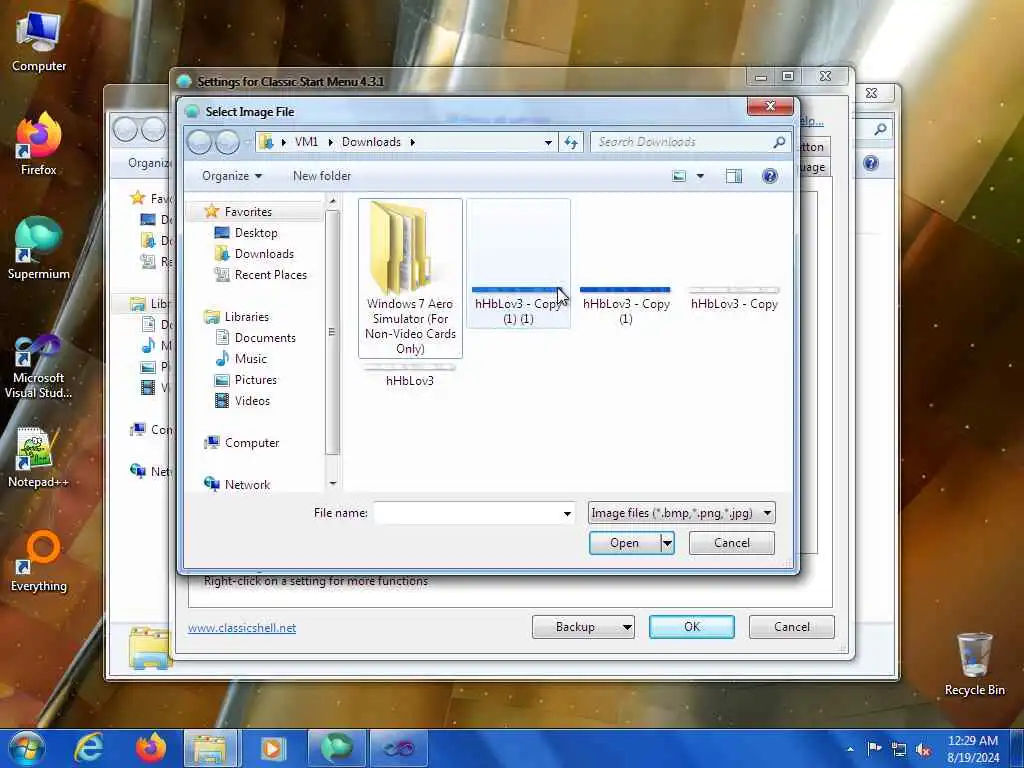This screenshot has width=1024, height=768.
Task: Select Desktop under Favorites
Action: pyautogui.click(x=255, y=232)
